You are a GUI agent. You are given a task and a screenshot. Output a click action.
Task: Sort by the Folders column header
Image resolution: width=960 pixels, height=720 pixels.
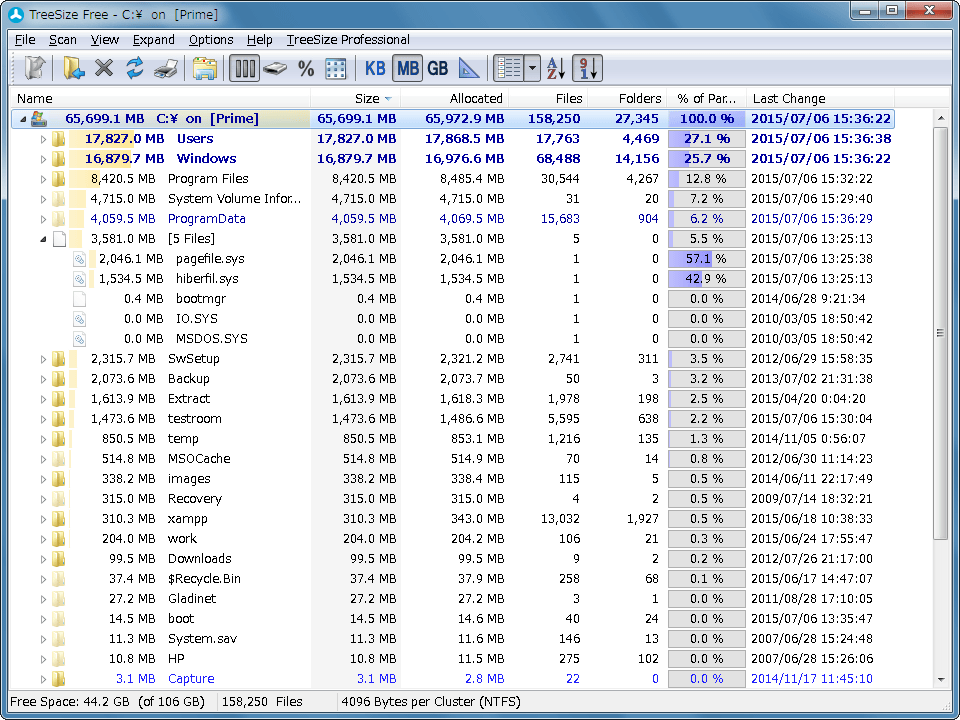coord(627,99)
